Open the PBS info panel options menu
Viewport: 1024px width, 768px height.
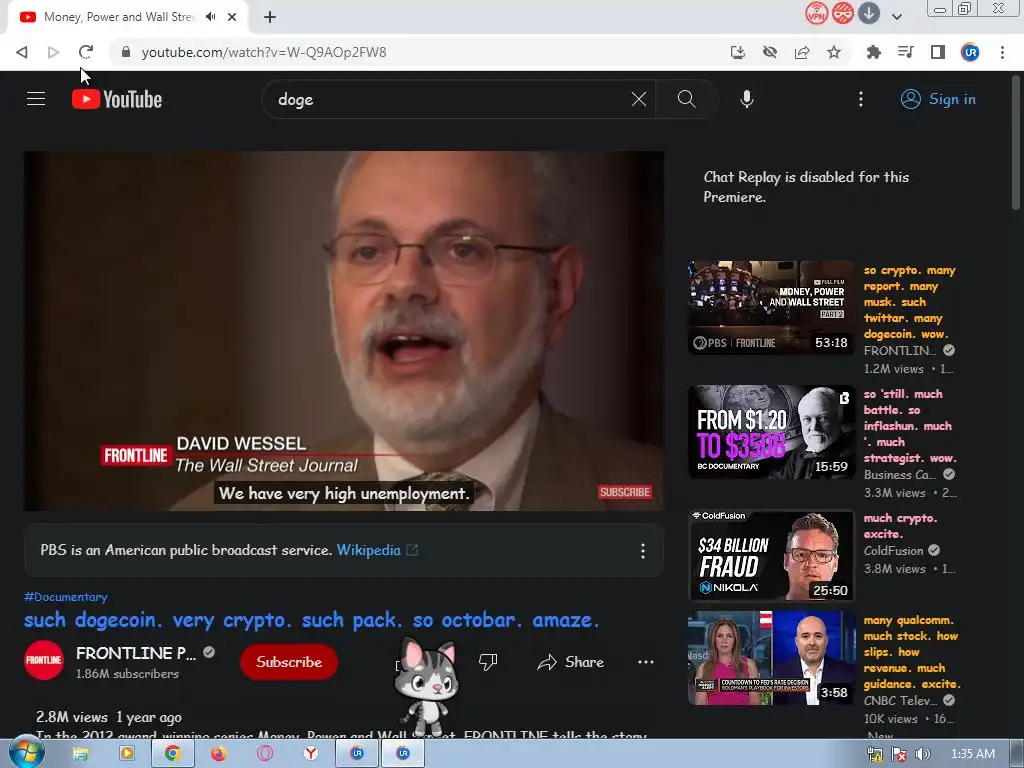[643, 551]
